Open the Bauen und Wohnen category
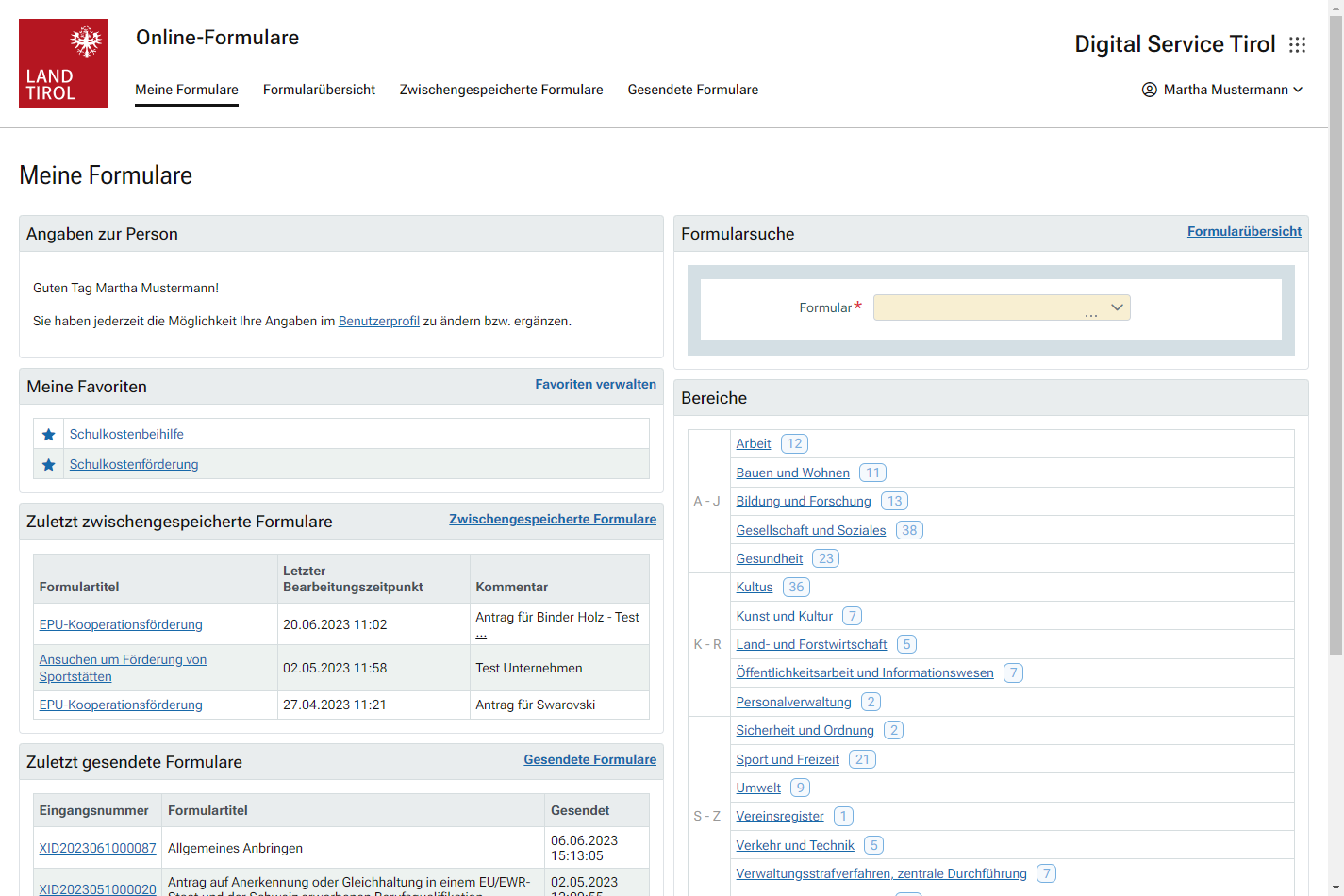Image resolution: width=1344 pixels, height=896 pixels. pos(792,473)
